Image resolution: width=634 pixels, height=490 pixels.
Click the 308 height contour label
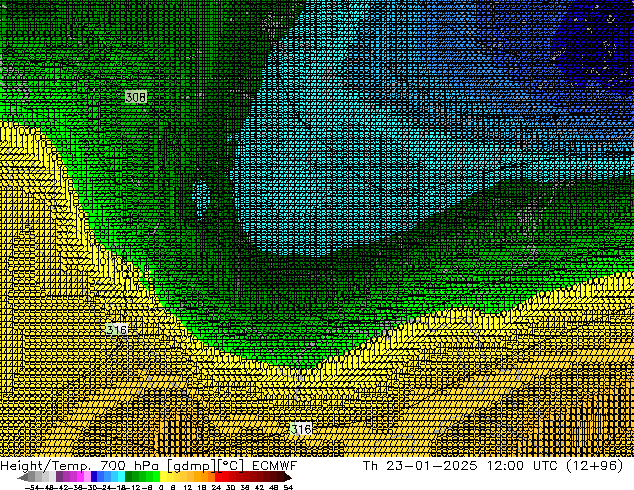coord(136,97)
